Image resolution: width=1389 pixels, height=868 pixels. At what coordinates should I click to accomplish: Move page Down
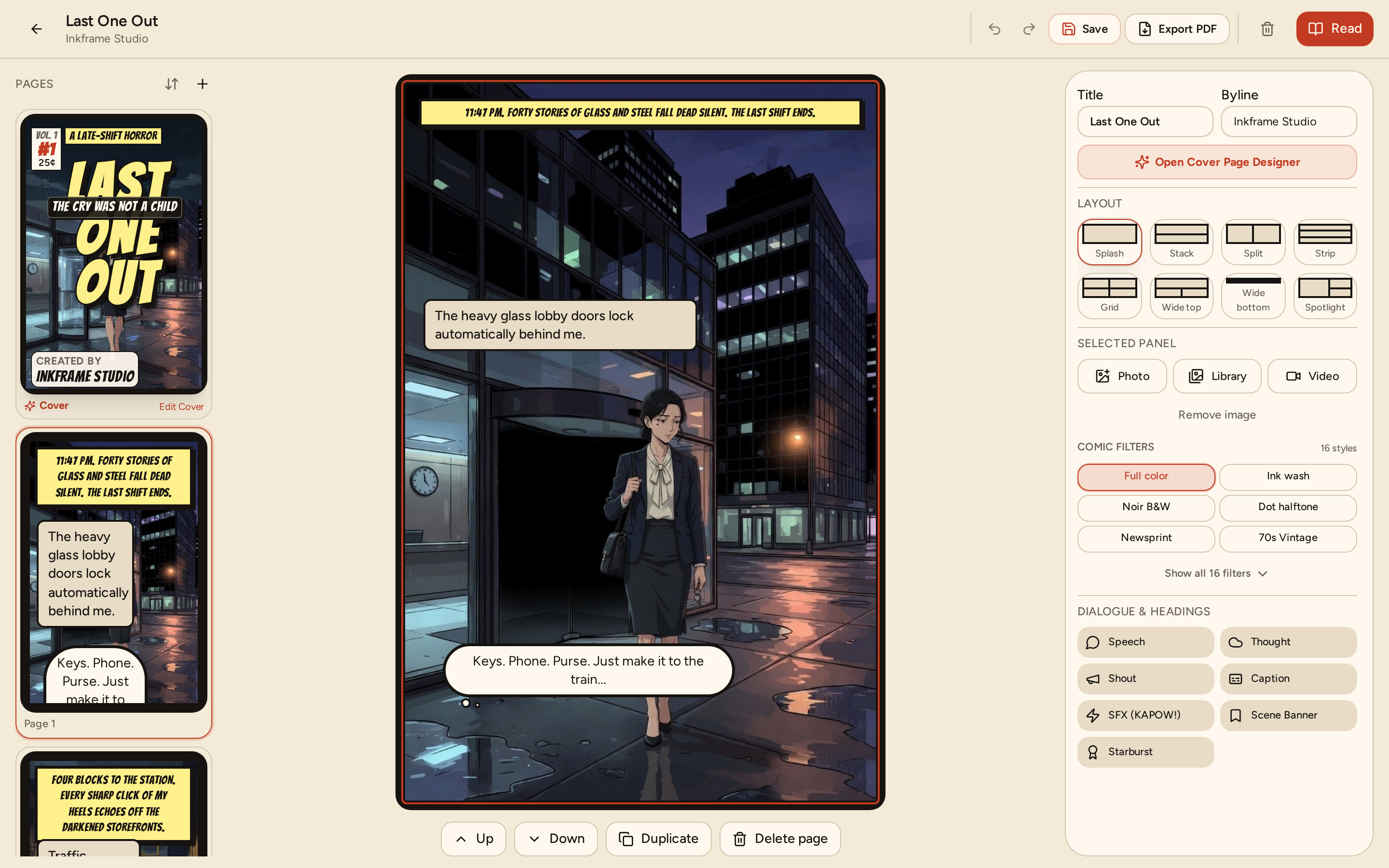[556, 839]
